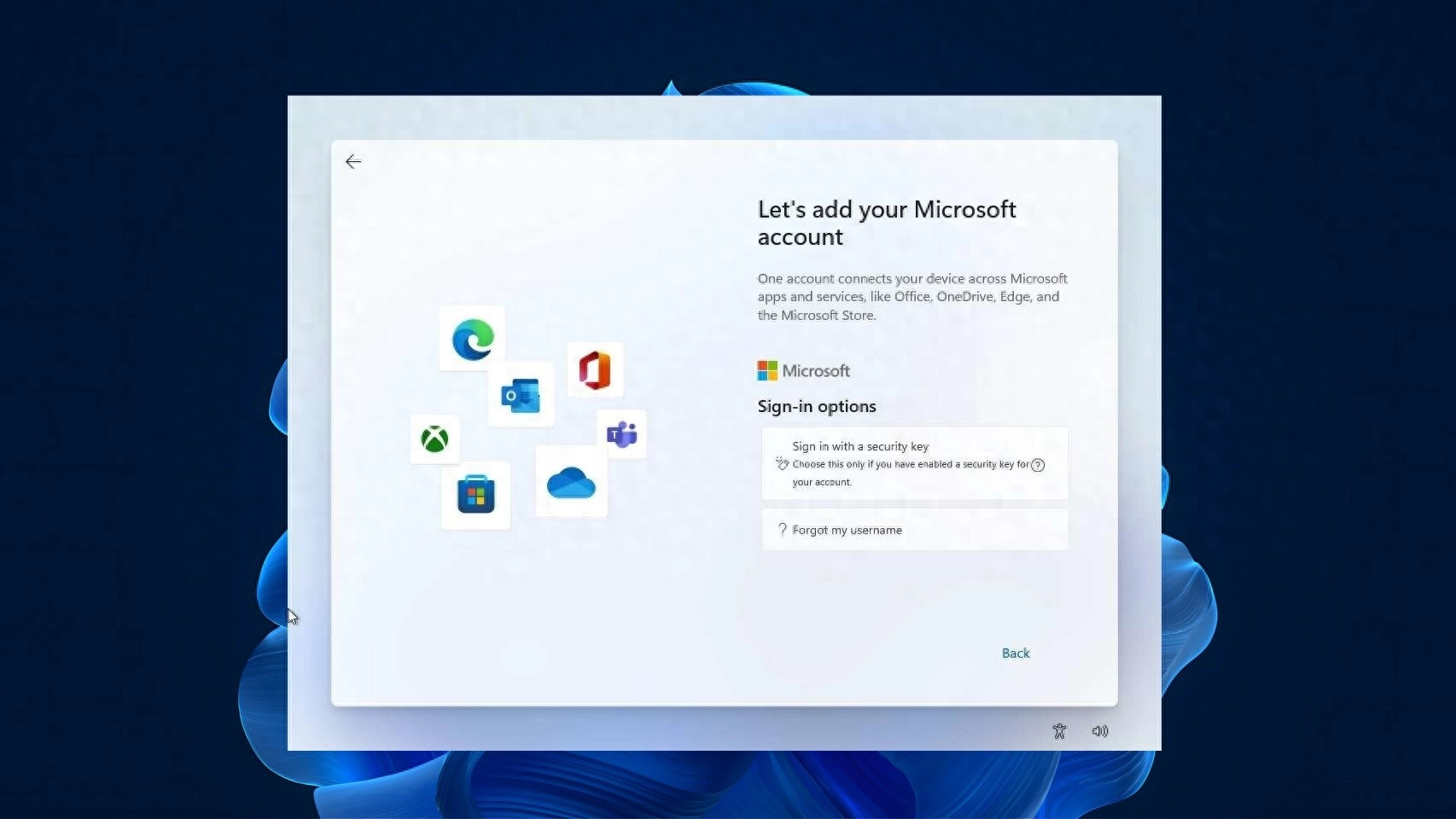Click the question mark beside Forgot my username
The height and width of the screenshot is (819, 1456).
tap(783, 529)
